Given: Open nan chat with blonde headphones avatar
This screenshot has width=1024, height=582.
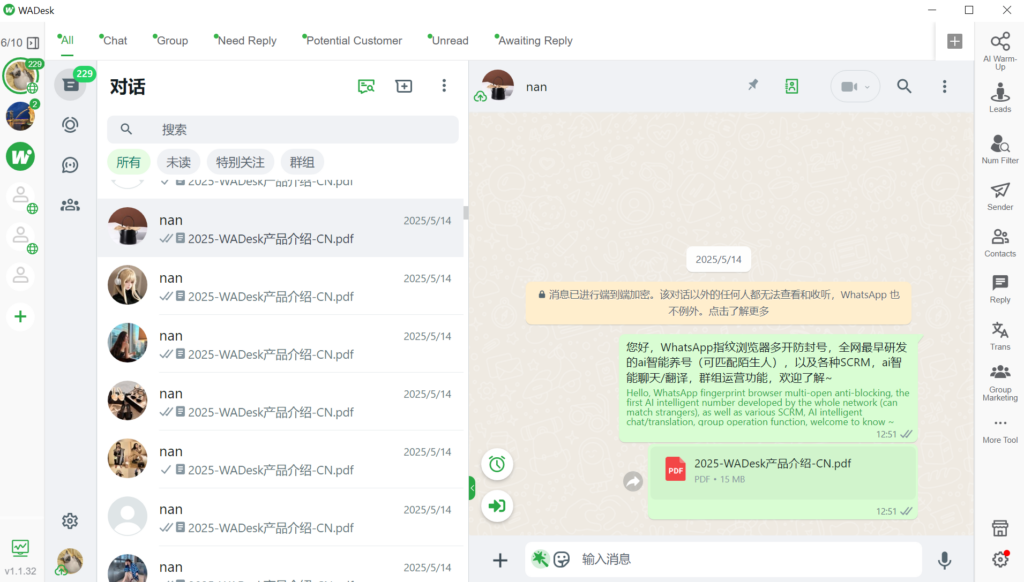Looking at the screenshot, I should tap(280, 286).
